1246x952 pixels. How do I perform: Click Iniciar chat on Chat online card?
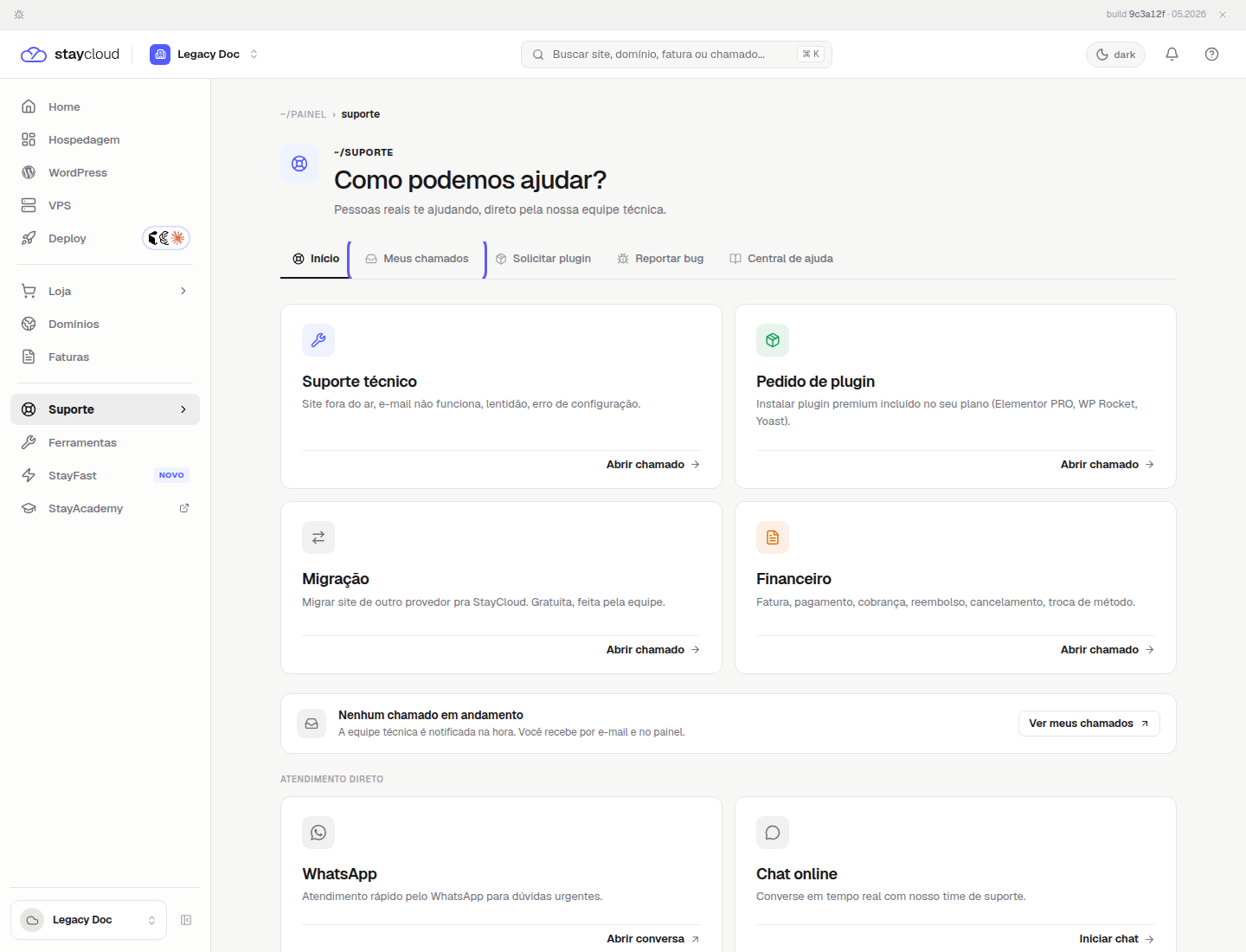[1116, 939]
